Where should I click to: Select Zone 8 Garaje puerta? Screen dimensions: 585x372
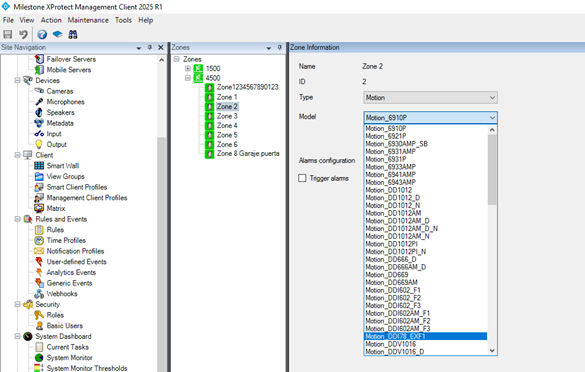[248, 153]
